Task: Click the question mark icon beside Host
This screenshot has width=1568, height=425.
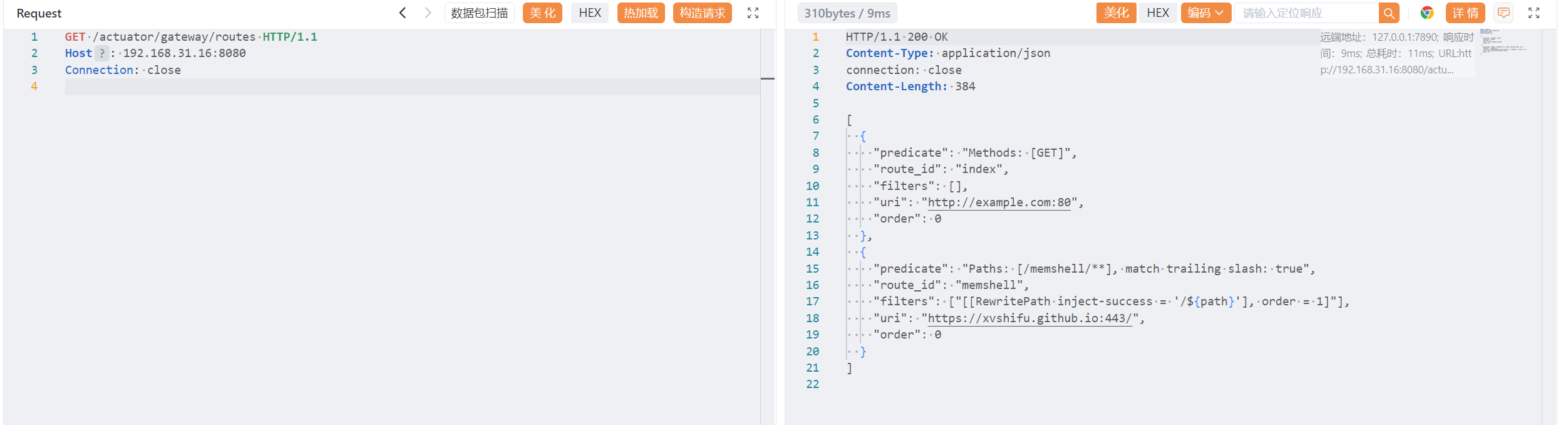Action: point(102,53)
